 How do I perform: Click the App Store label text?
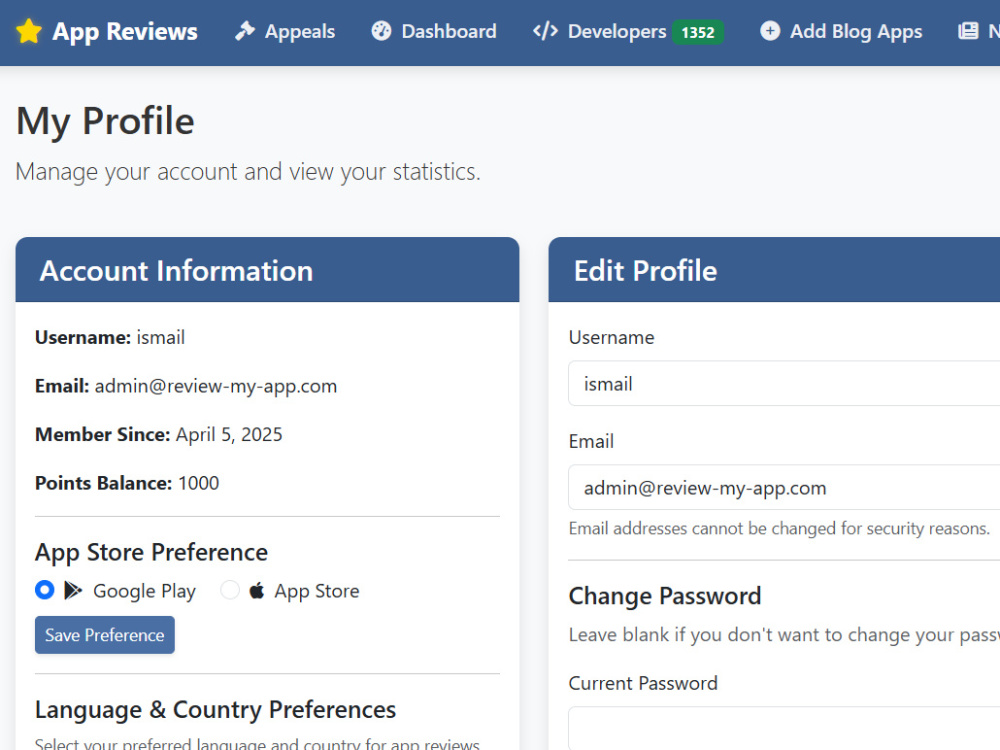point(317,591)
